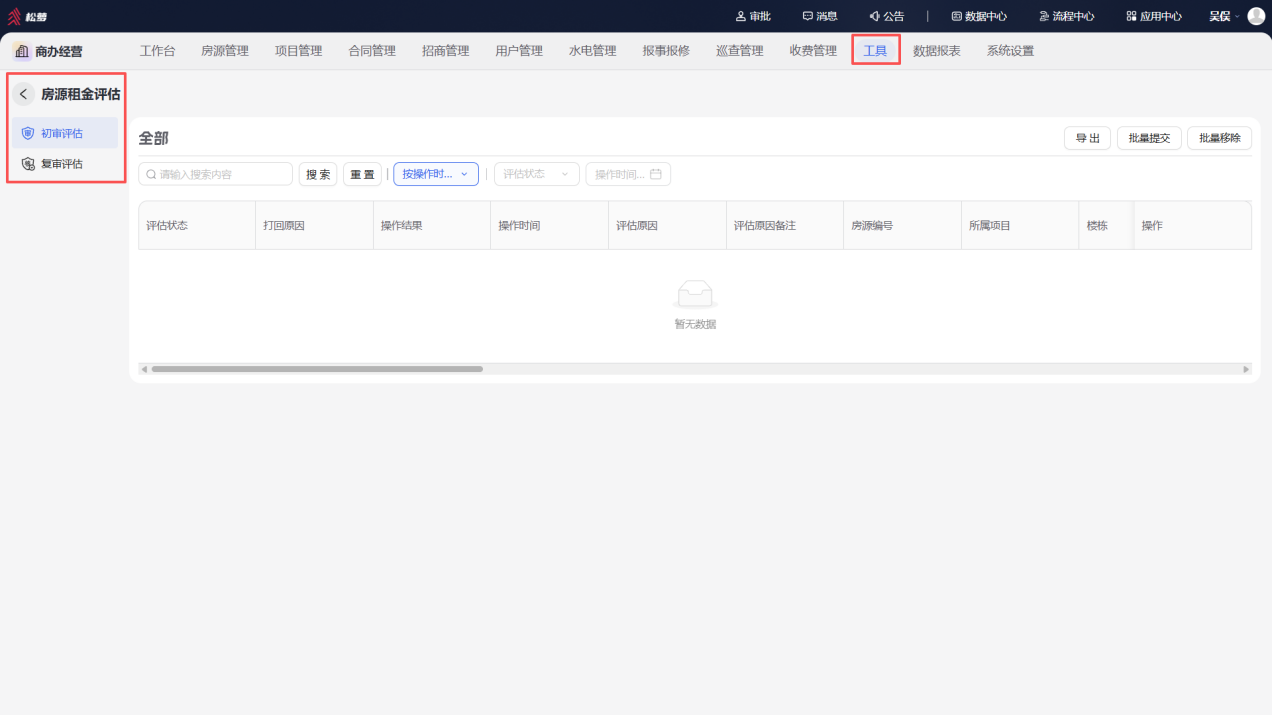Click the right arrow of horizontal scrollbar

point(1246,369)
